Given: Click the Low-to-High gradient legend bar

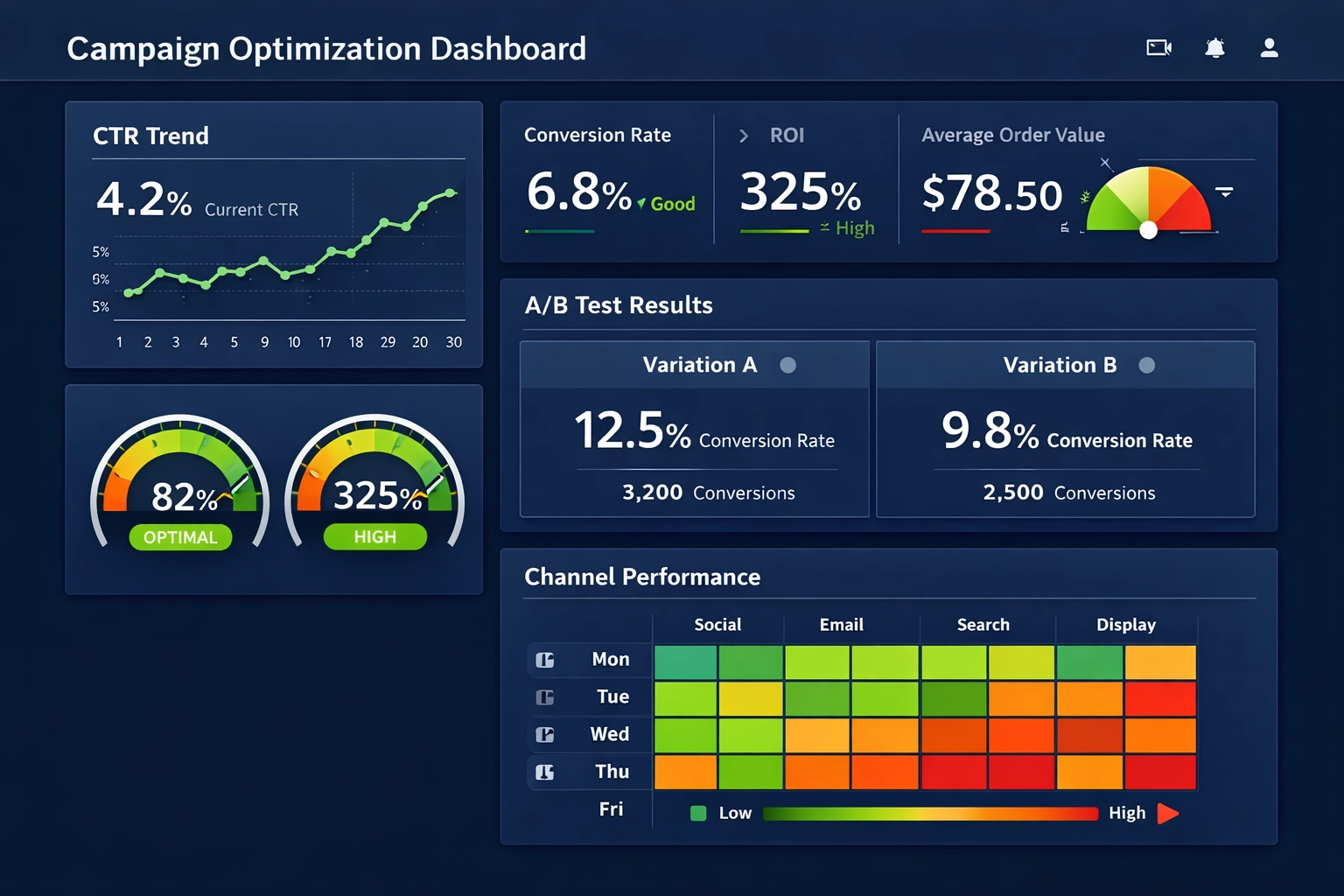Looking at the screenshot, I should (x=930, y=813).
